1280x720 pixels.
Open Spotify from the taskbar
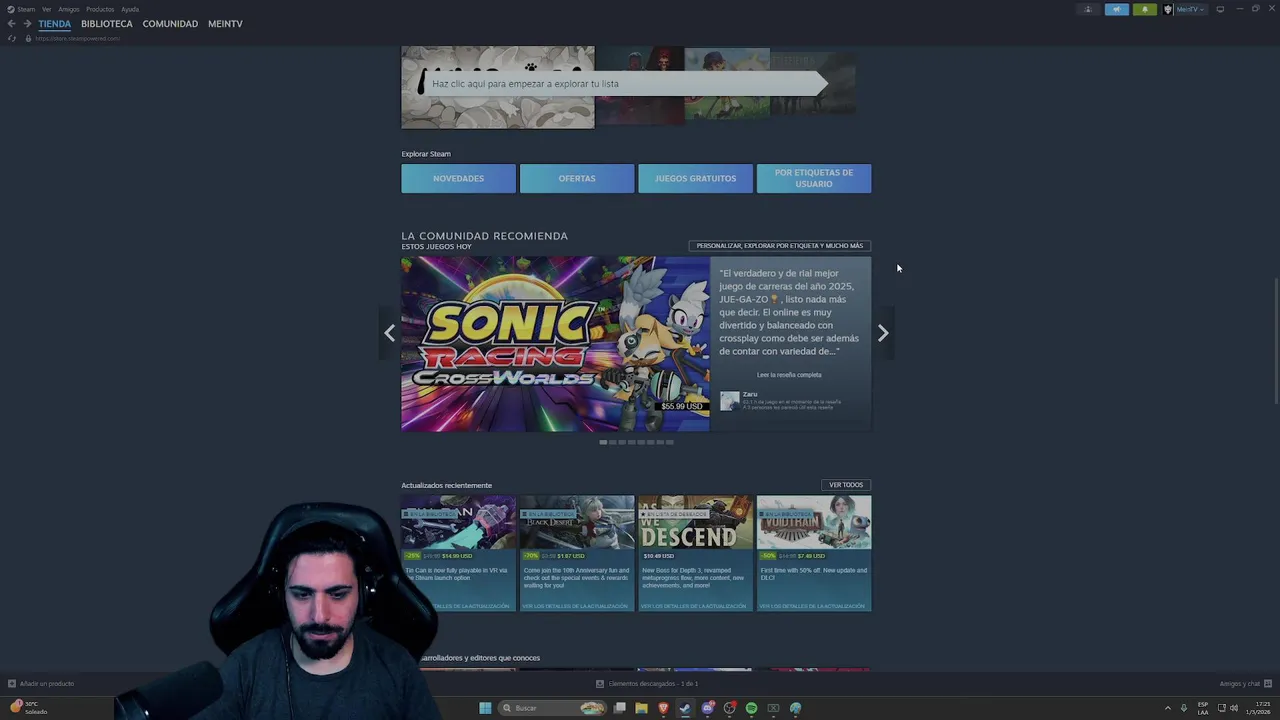[x=751, y=708]
